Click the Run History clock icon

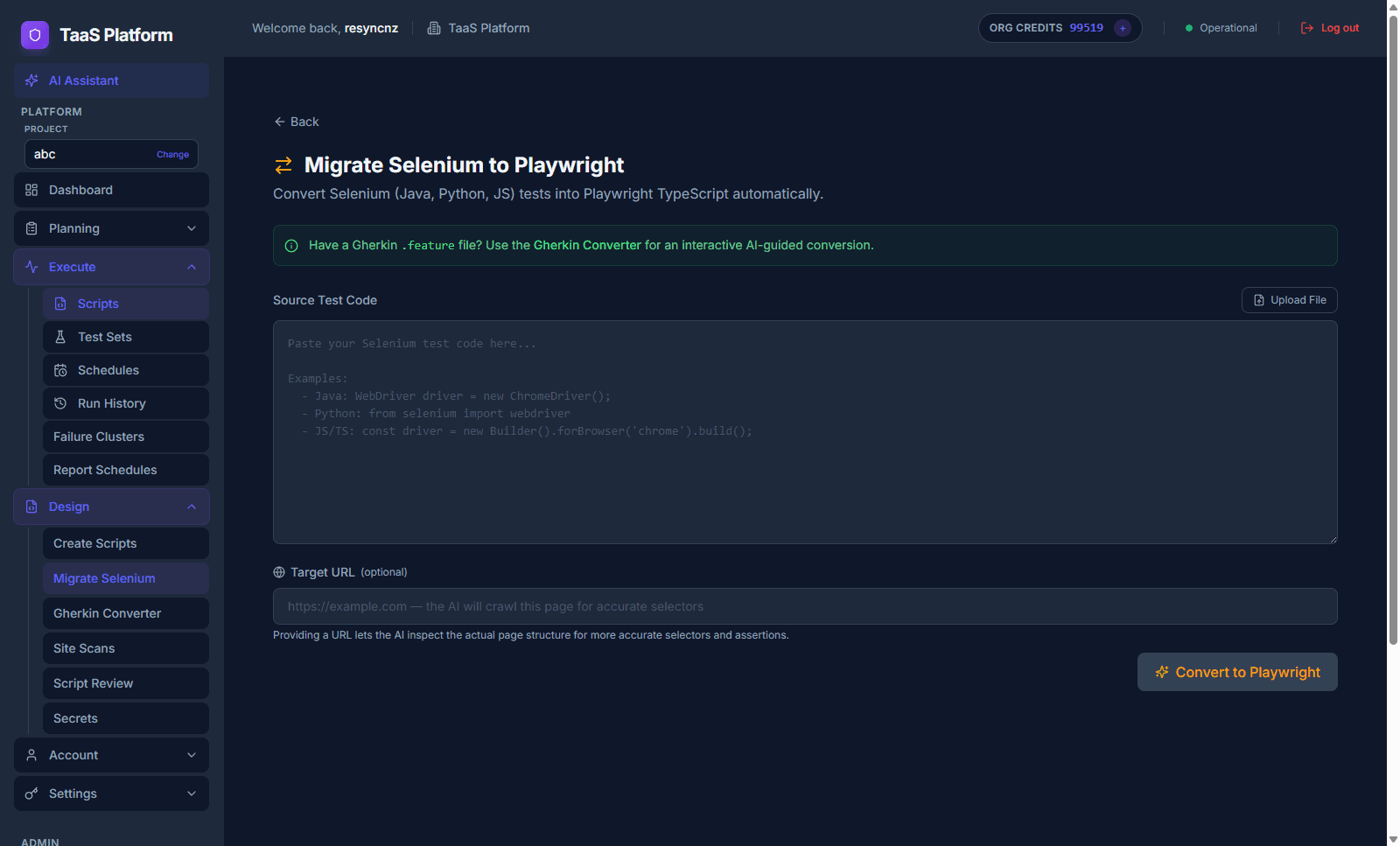tap(59, 403)
